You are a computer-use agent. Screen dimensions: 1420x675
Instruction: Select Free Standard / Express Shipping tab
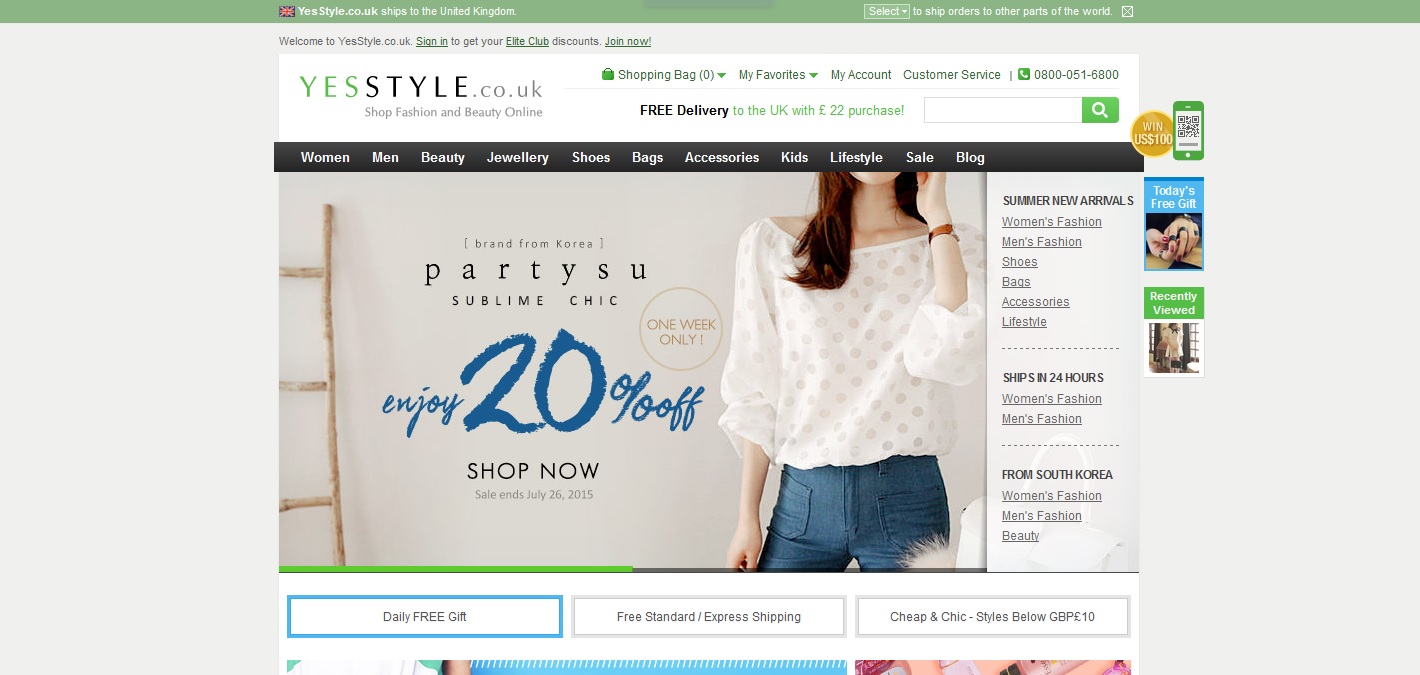click(709, 617)
